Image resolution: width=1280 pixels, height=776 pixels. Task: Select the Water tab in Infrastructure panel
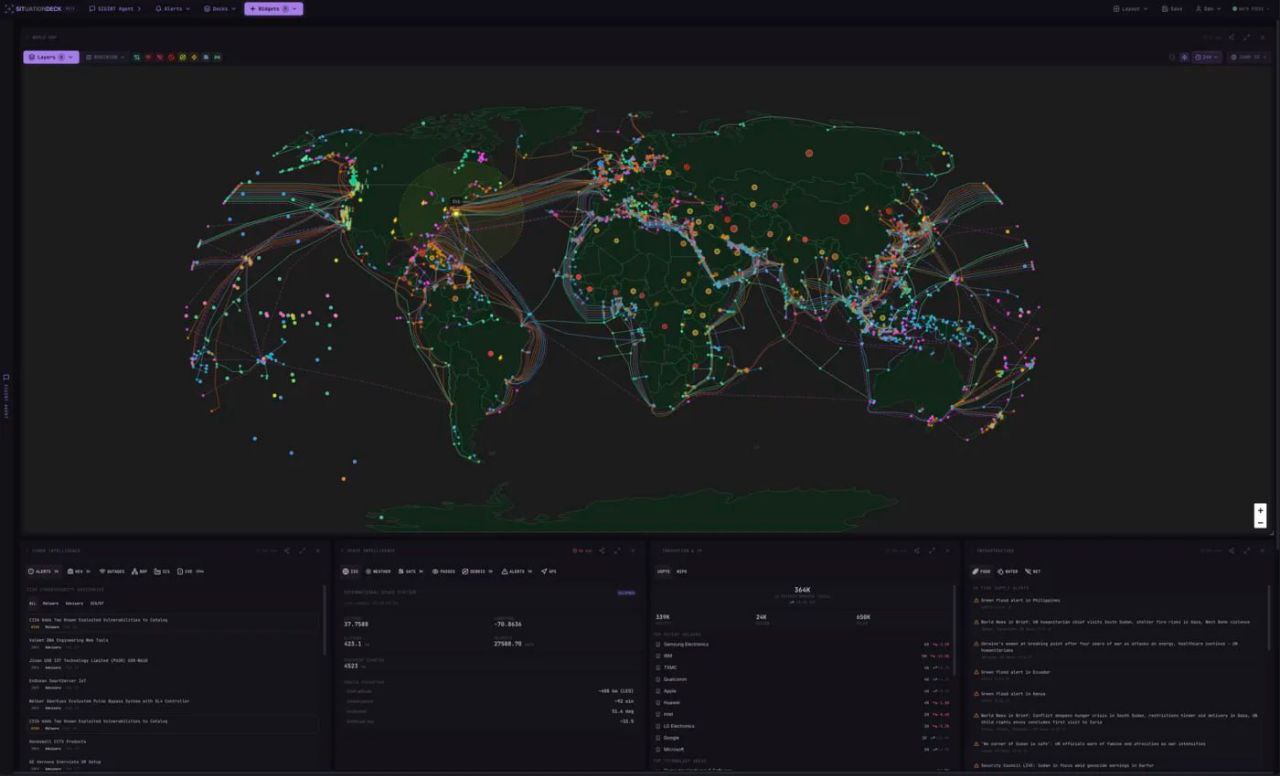point(1007,572)
